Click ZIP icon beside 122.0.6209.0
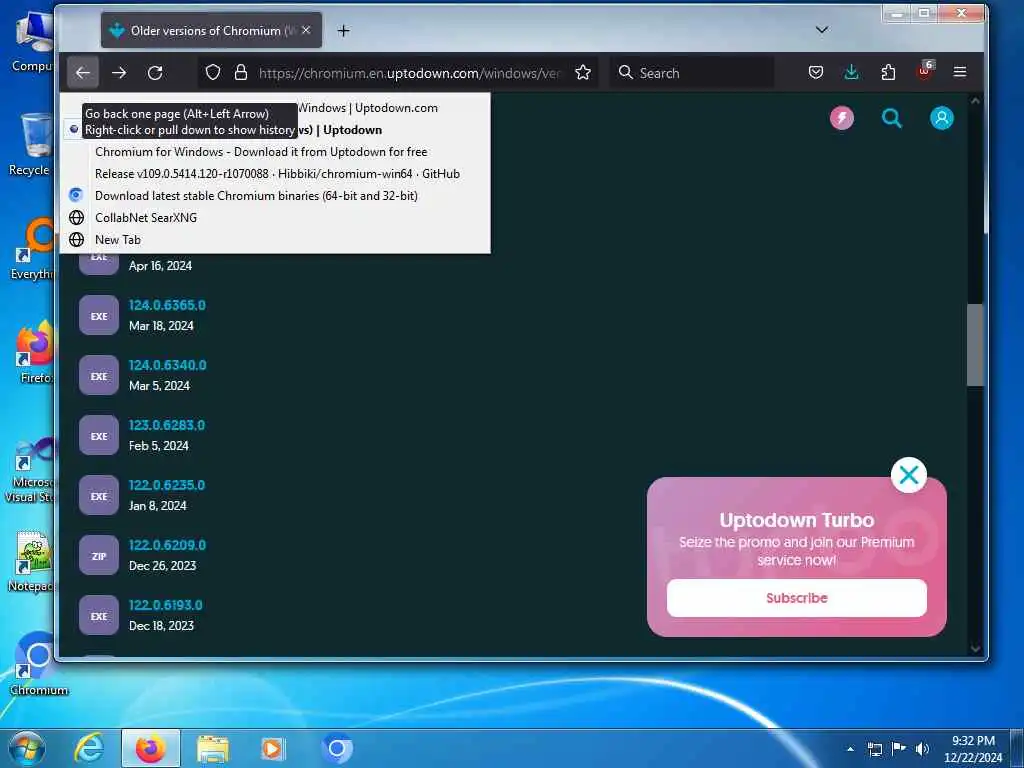 pos(99,556)
